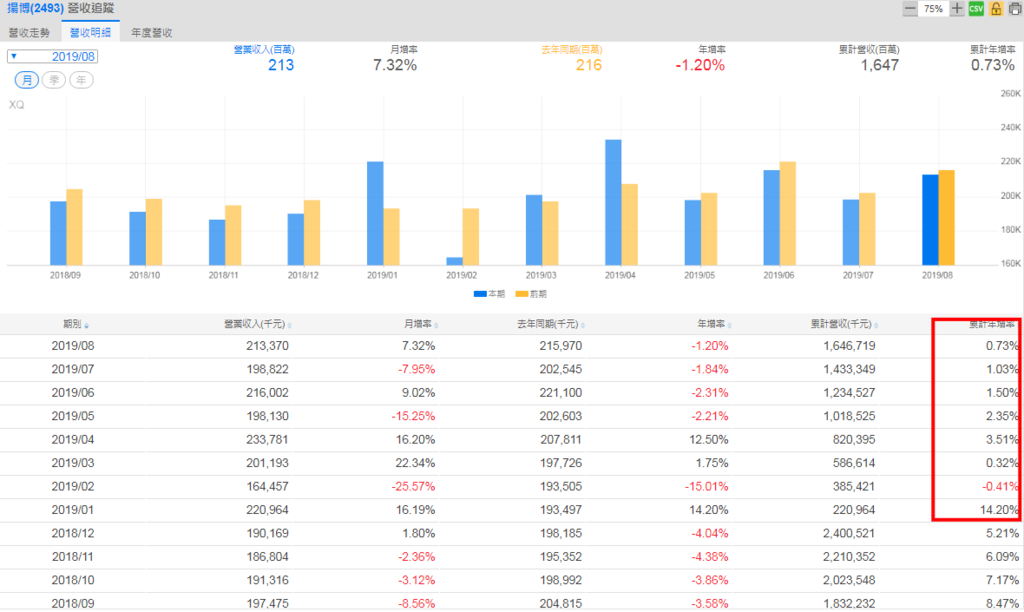Viewport: 1024px width, 612px height.
Task: Click cumulative growth cell 3.51%
Action: coord(1002,440)
